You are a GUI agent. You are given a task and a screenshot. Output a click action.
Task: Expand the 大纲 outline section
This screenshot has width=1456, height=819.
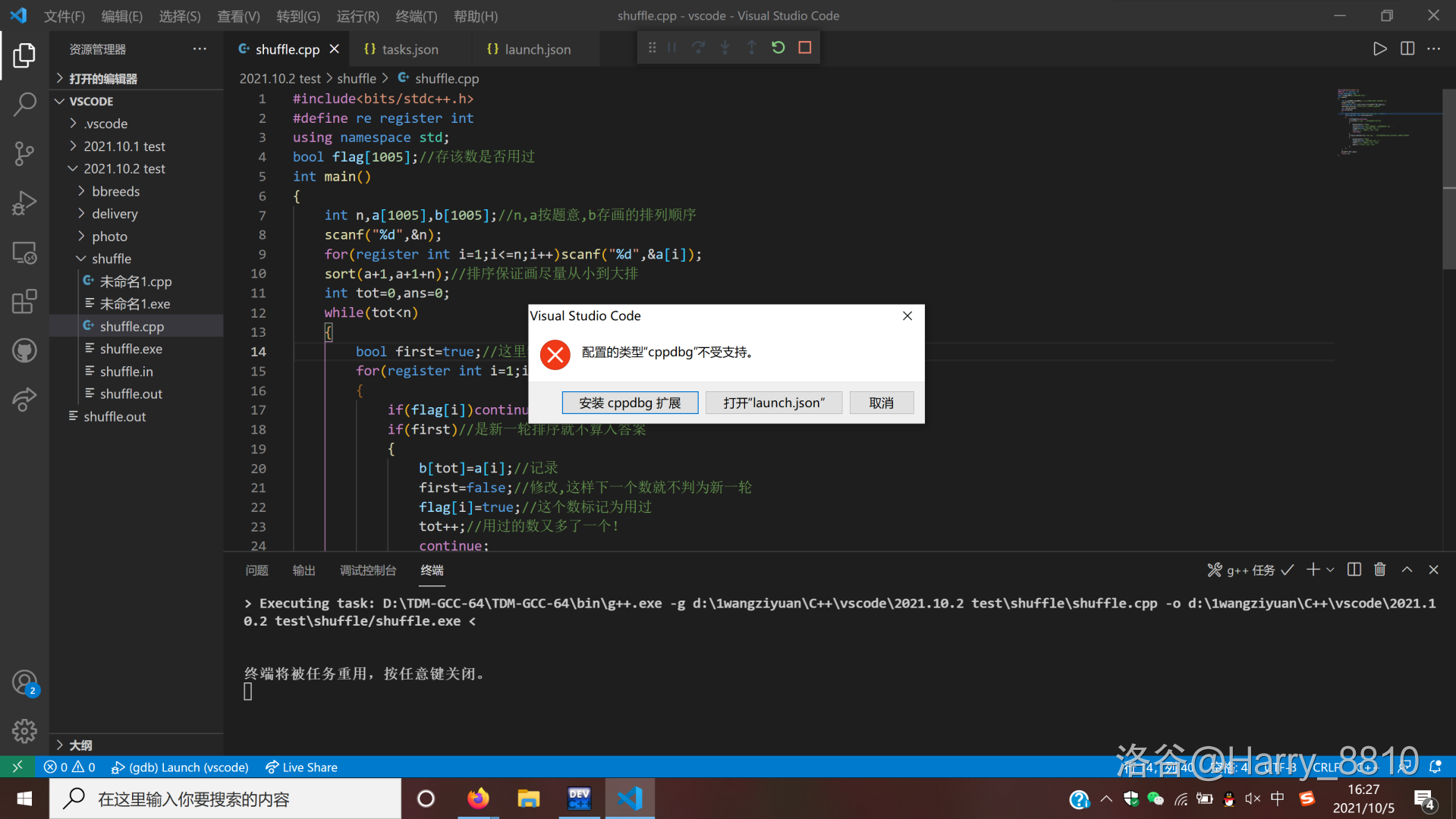click(80, 745)
